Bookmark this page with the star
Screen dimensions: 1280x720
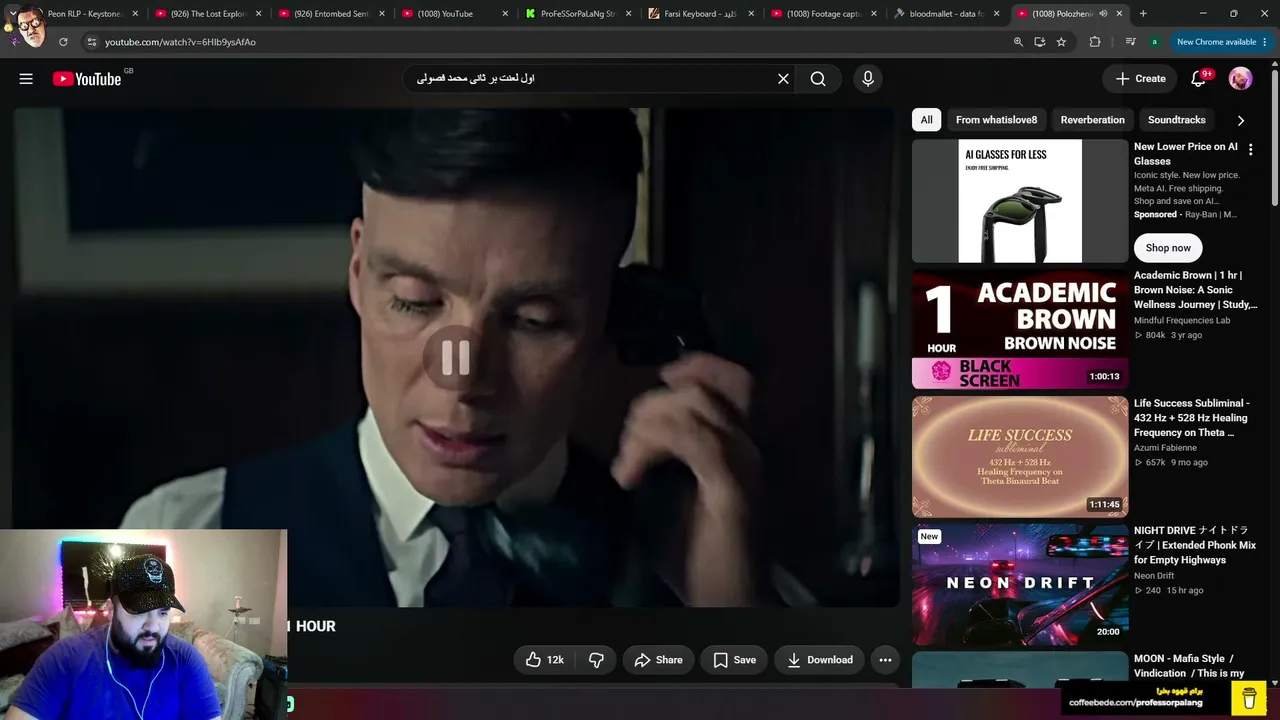point(1061,42)
